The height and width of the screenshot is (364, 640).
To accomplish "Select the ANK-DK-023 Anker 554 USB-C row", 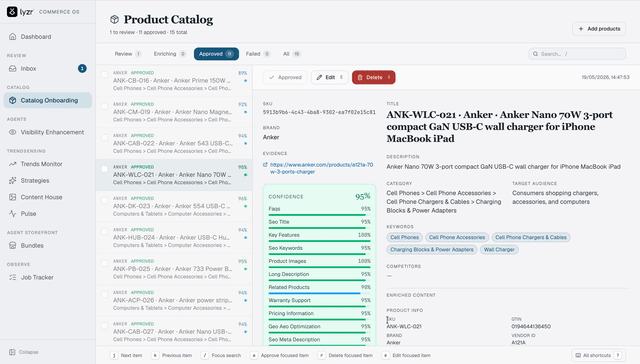I will (174, 206).
